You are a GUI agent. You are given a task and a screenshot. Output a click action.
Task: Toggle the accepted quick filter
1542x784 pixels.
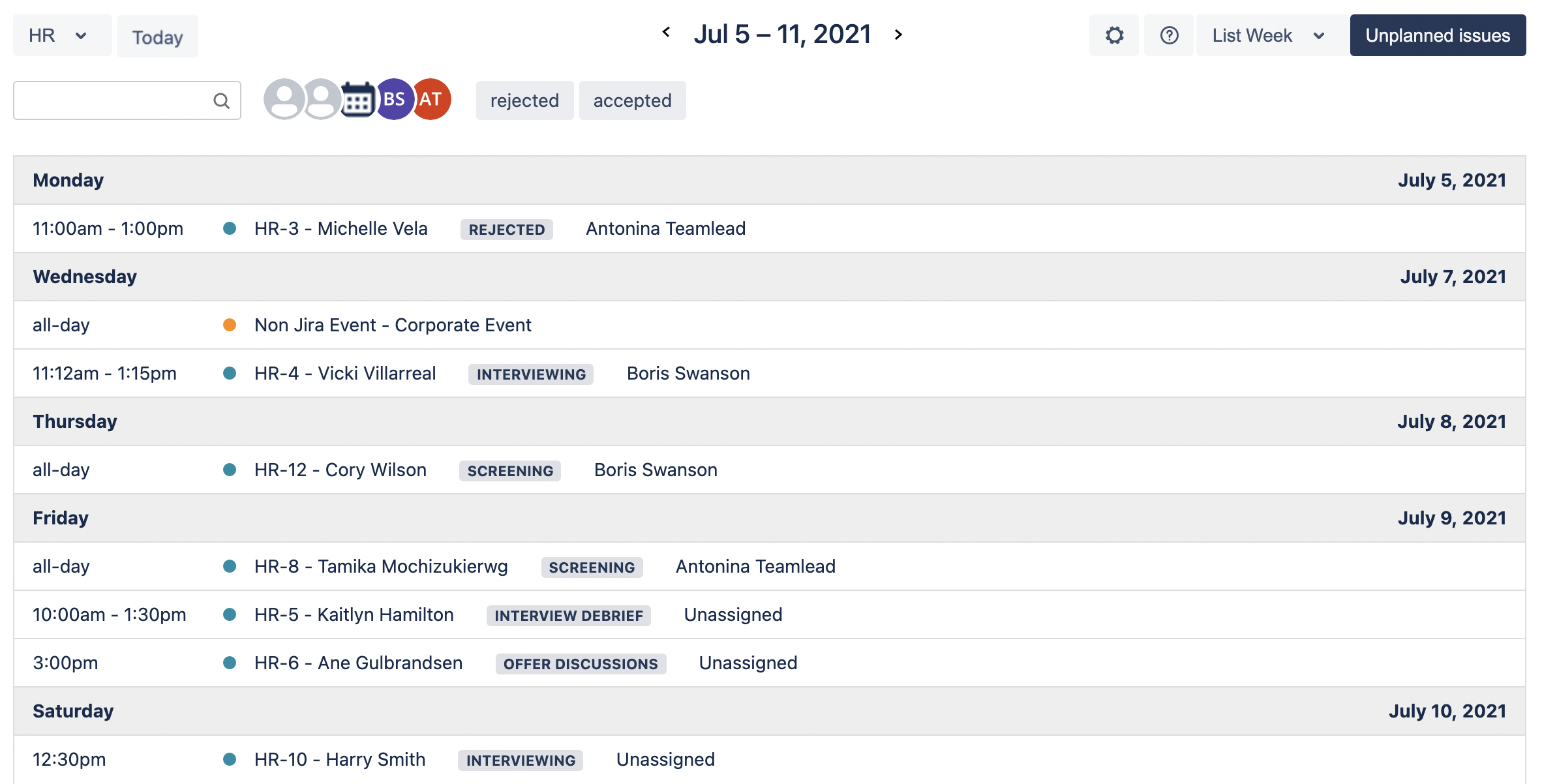[x=632, y=100]
